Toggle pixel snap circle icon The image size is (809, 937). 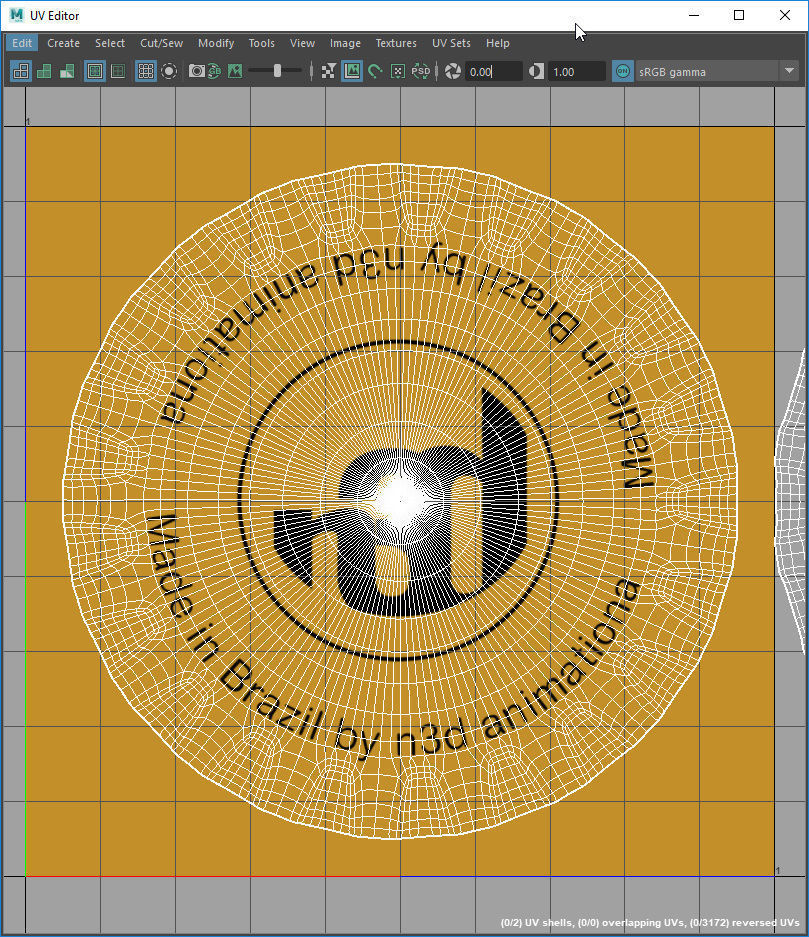[169, 72]
